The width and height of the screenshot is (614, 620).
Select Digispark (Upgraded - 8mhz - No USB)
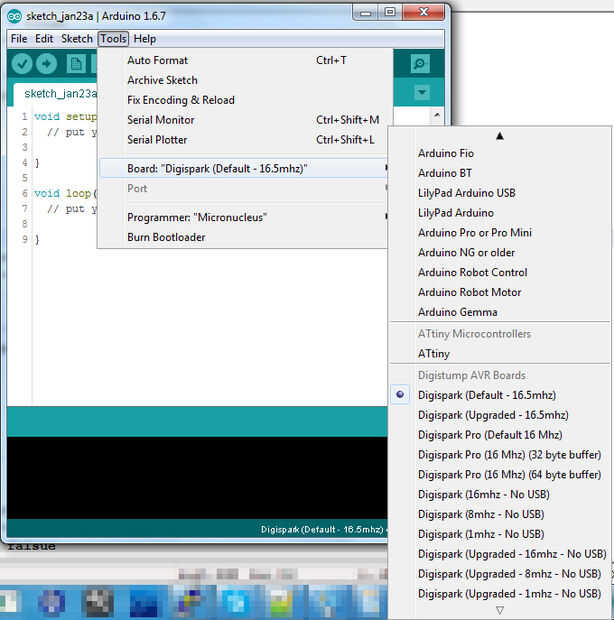pos(500,574)
